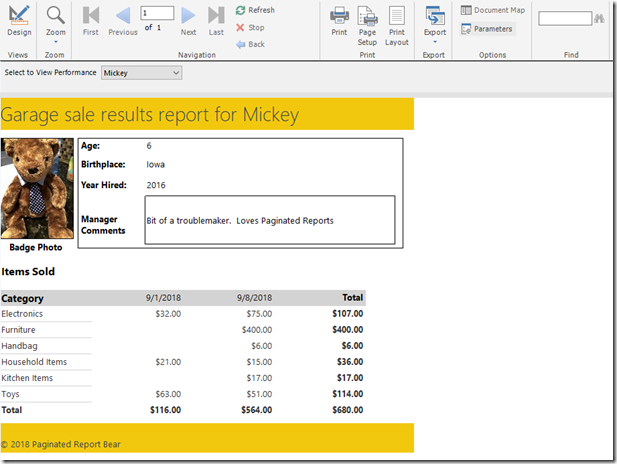Open Page Setup
The image size is (617, 464).
pyautogui.click(x=367, y=22)
